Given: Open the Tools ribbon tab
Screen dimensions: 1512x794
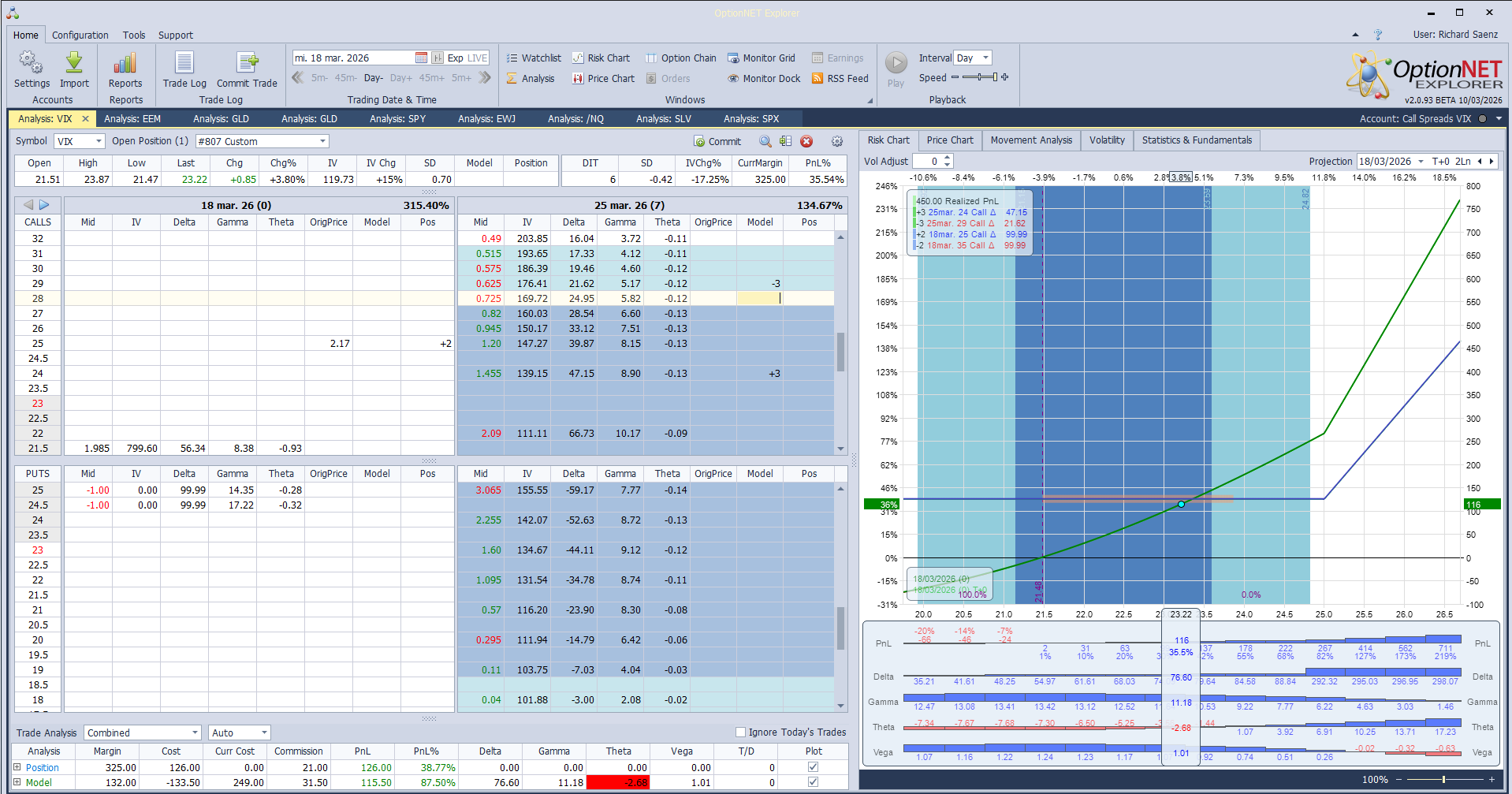Looking at the screenshot, I should [134, 35].
